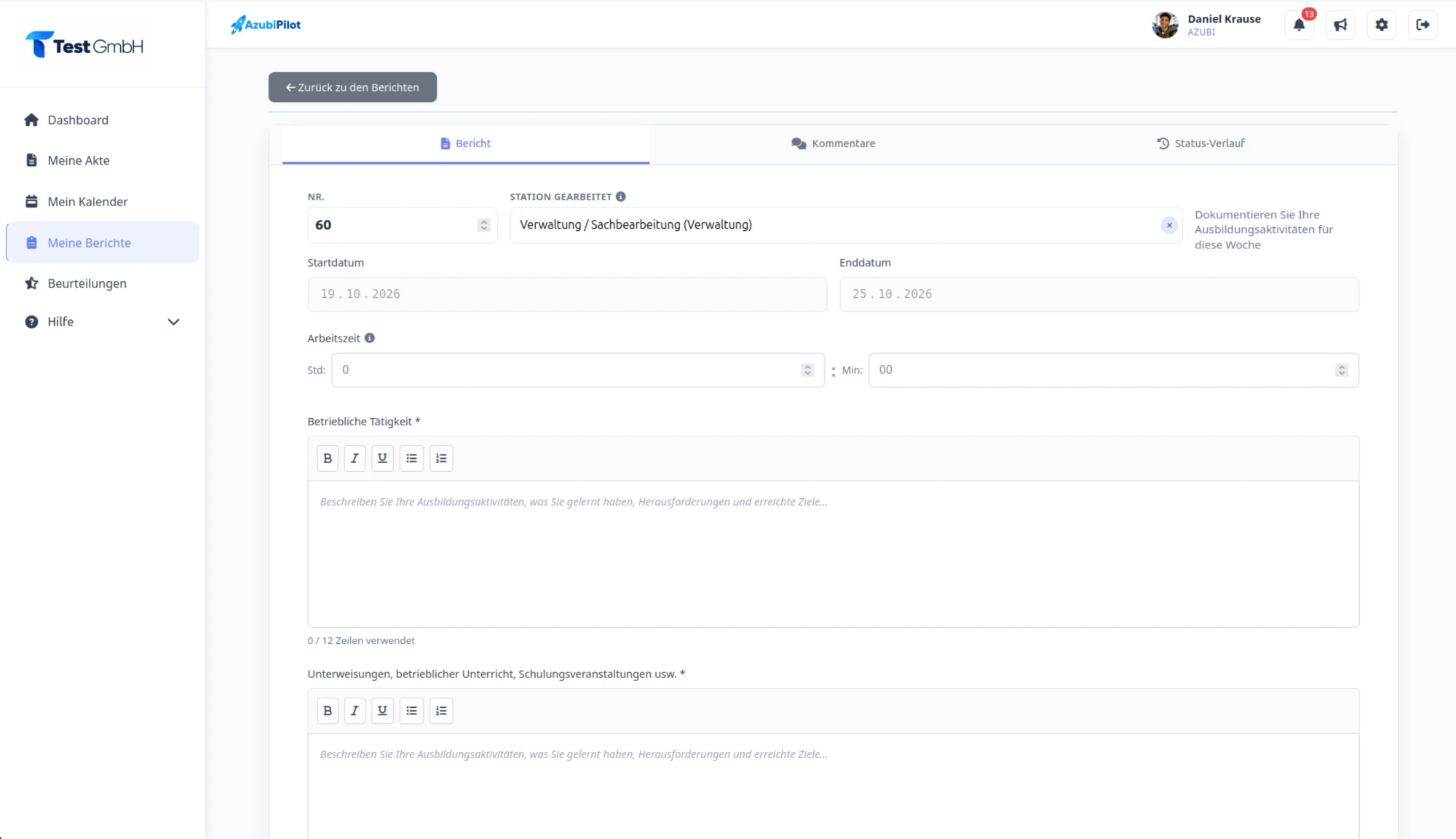This screenshot has width=1456, height=839.
Task: Click the AzubiPilot rocket logo
Action: [x=265, y=25]
